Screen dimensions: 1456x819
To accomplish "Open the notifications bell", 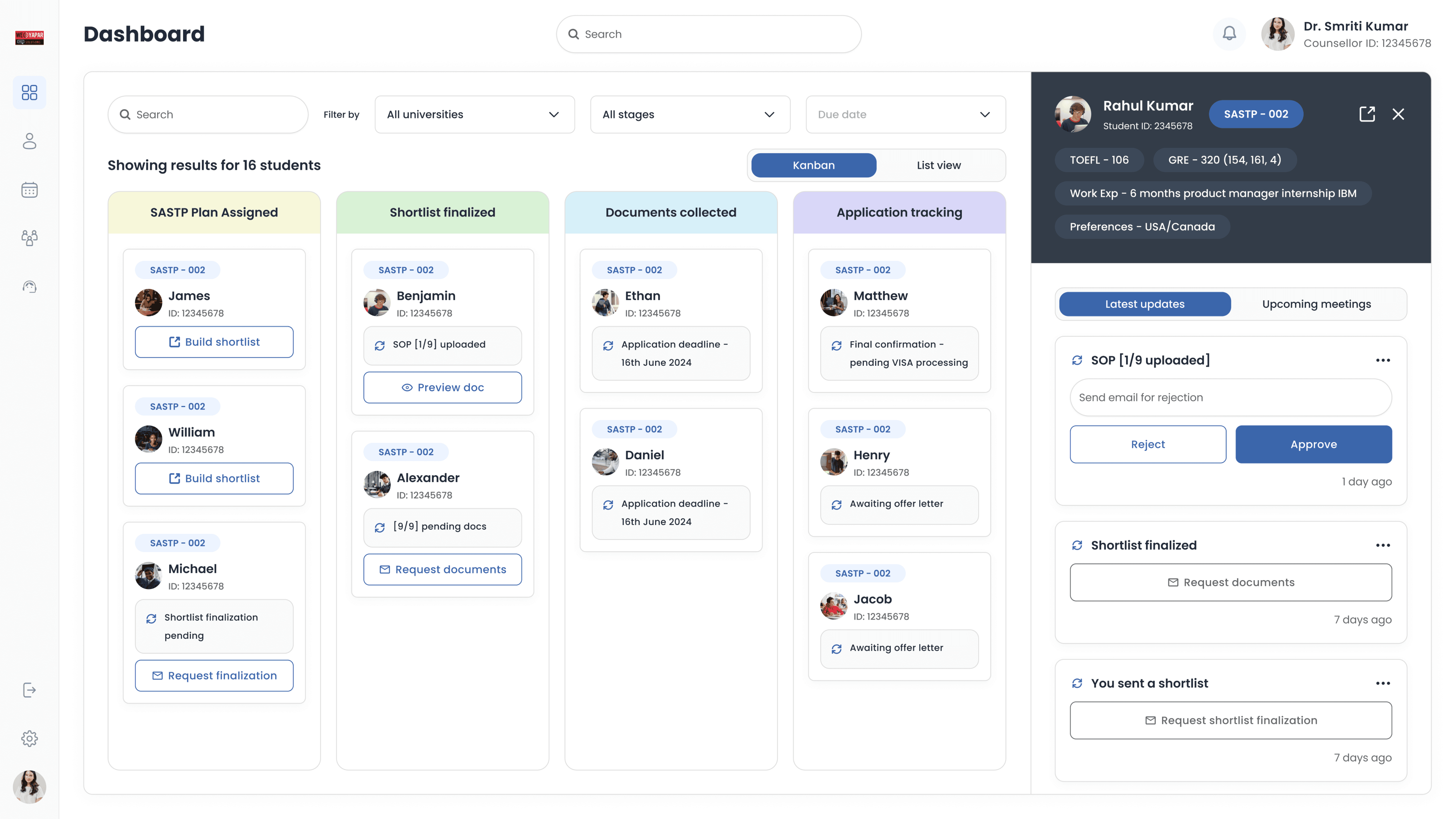I will pyautogui.click(x=1229, y=34).
